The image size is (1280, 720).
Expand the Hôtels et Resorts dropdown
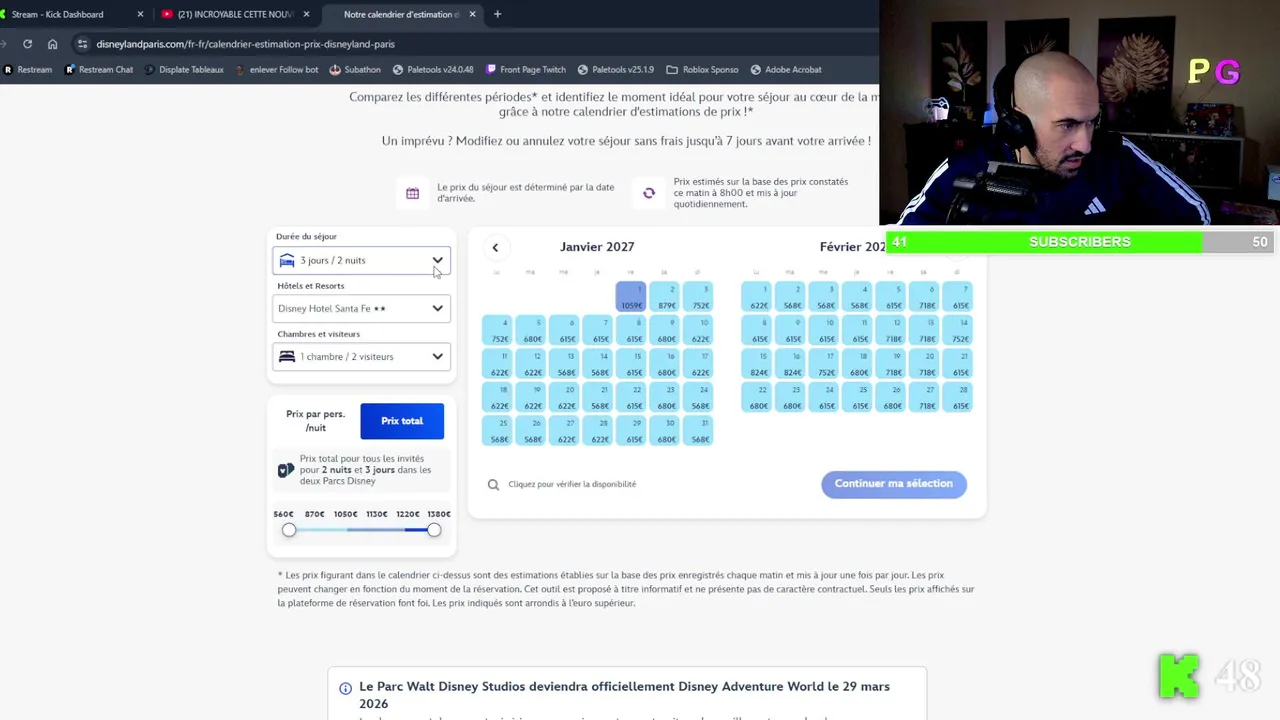362,308
